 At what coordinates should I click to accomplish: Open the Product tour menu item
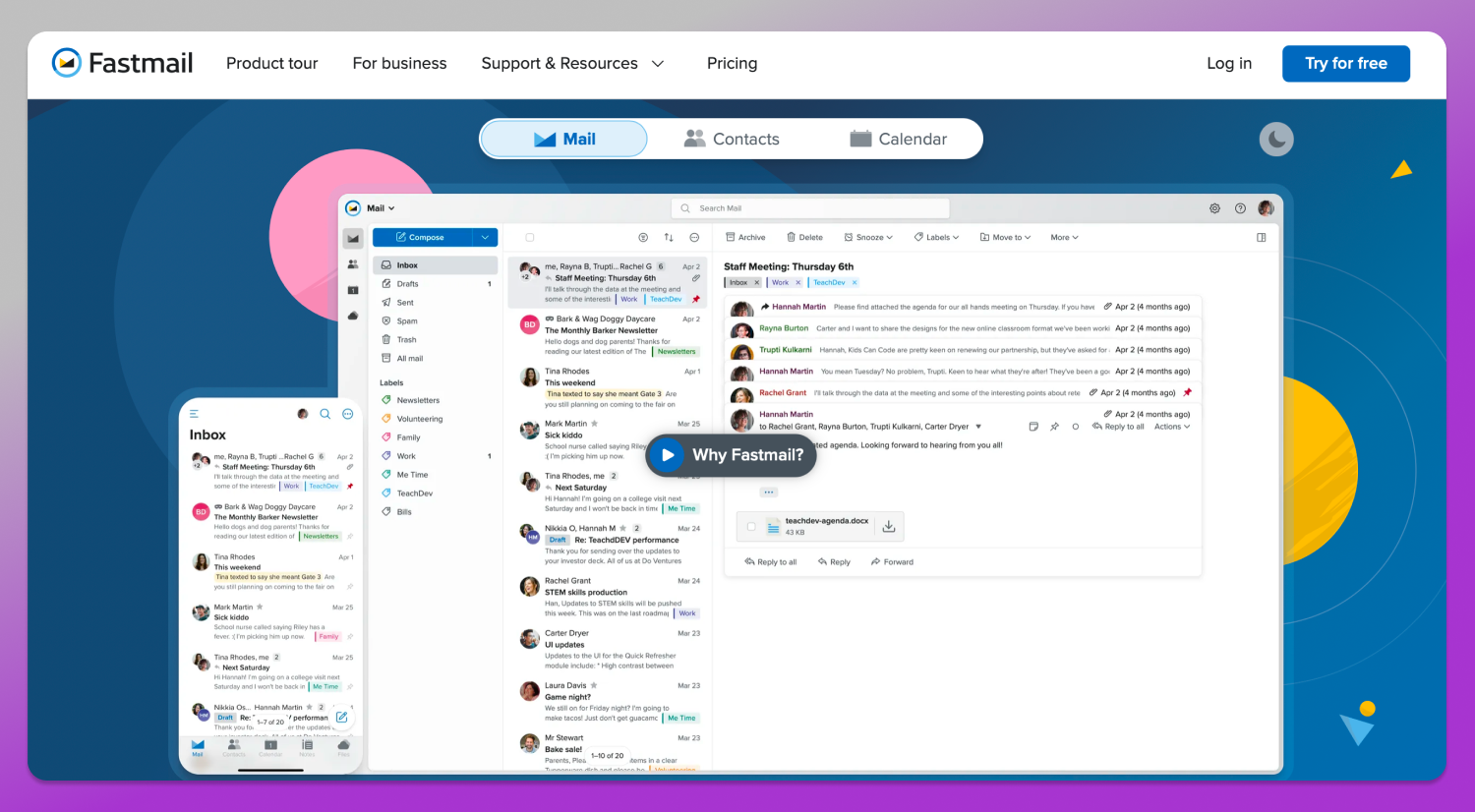click(272, 63)
